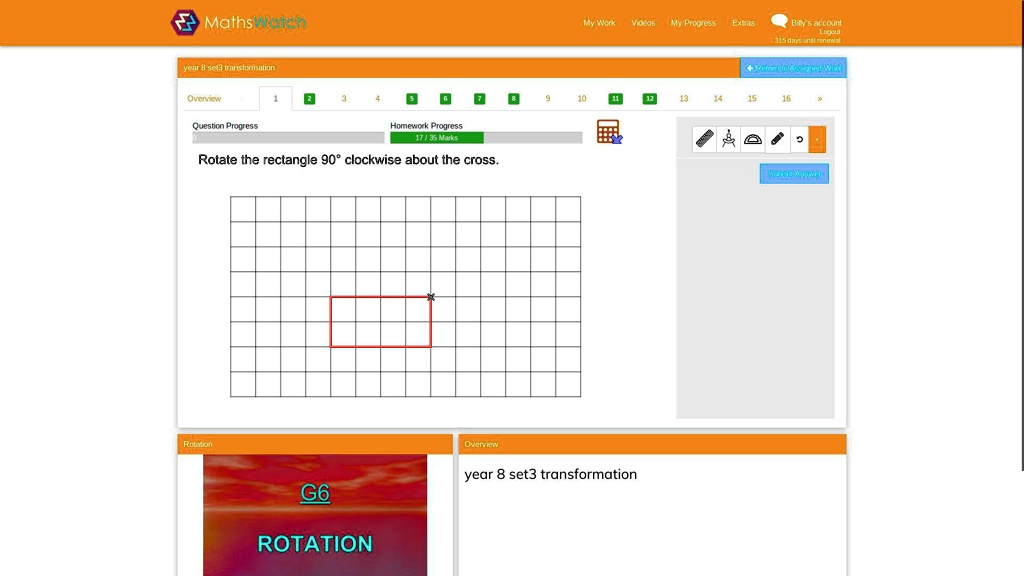1024x576 pixels.
Task: Select the protractor tool
Action: (753, 139)
